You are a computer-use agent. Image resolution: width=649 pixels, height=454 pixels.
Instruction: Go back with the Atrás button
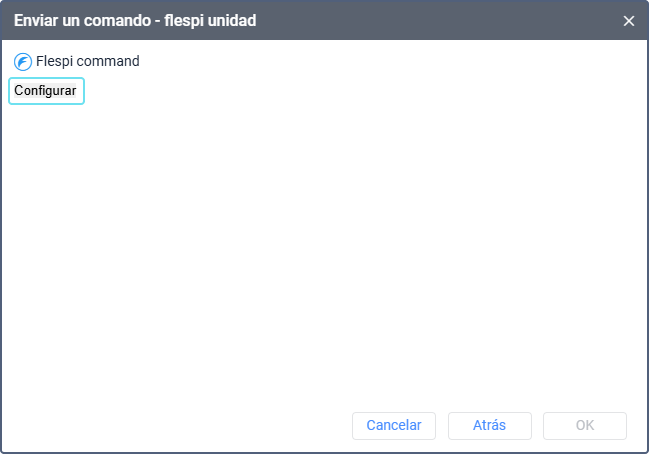[490, 425]
